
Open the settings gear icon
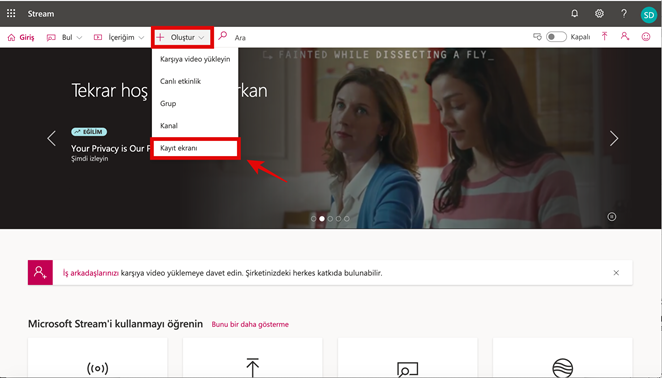click(x=599, y=14)
